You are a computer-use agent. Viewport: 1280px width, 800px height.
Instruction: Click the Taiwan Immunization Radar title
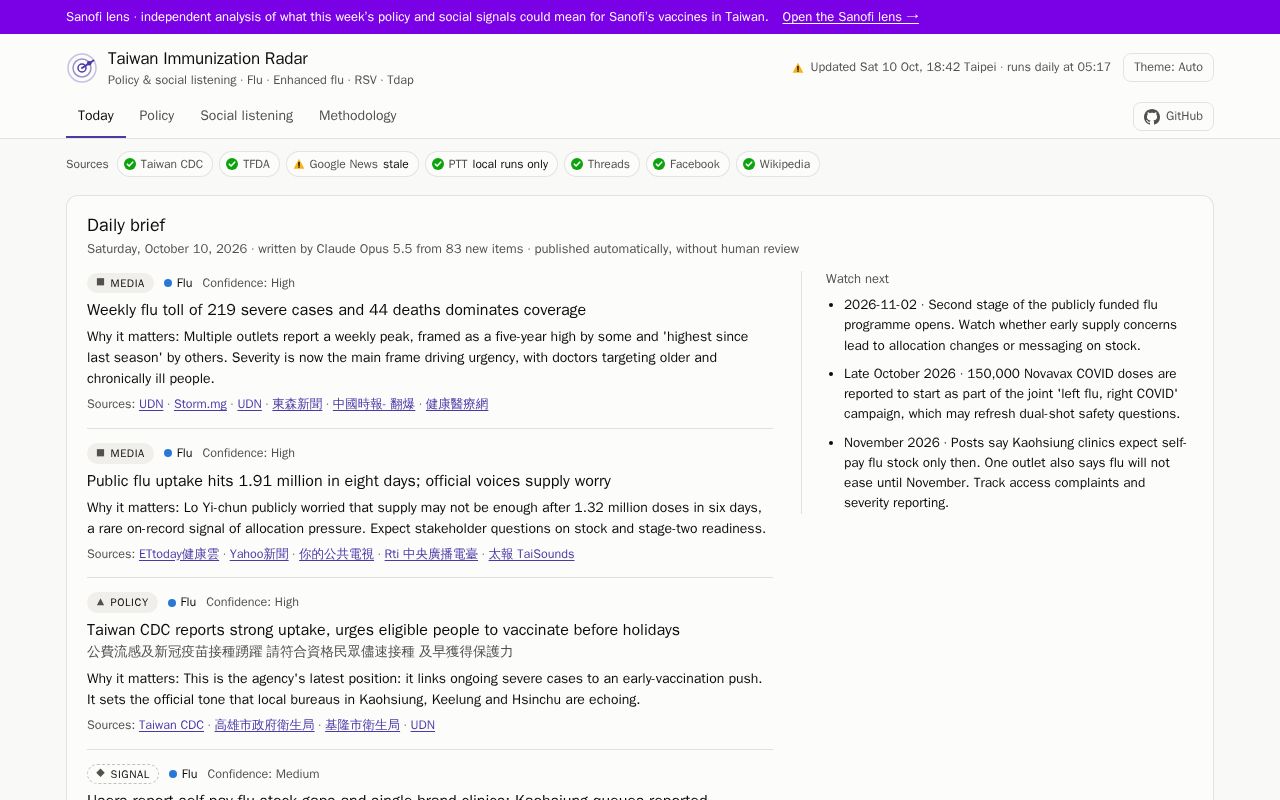coord(208,59)
